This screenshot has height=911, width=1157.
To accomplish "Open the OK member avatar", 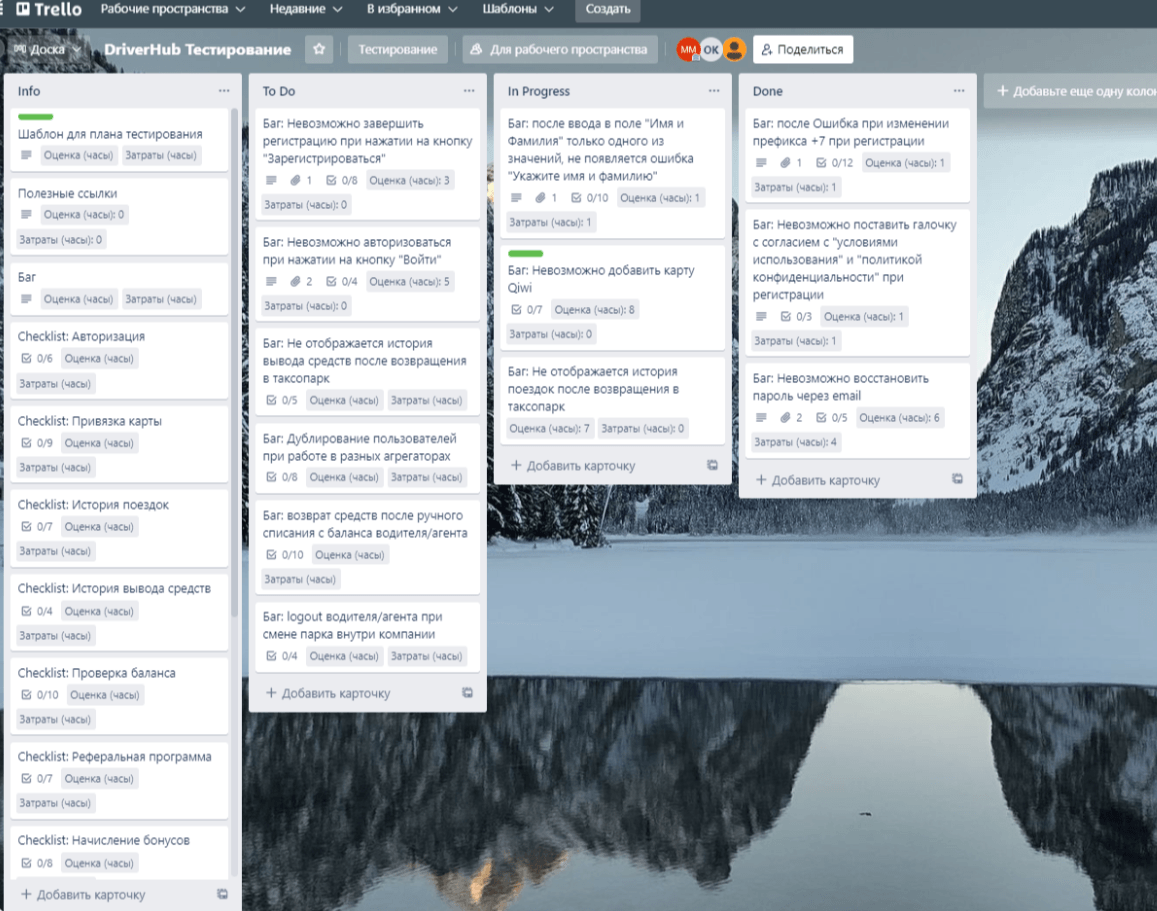I will [x=711, y=49].
